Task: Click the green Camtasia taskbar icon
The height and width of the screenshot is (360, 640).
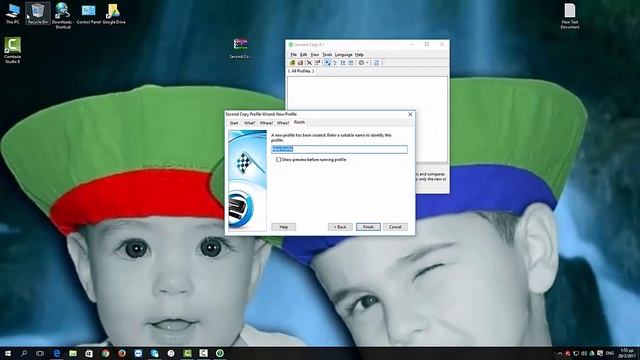Action: 187,353
